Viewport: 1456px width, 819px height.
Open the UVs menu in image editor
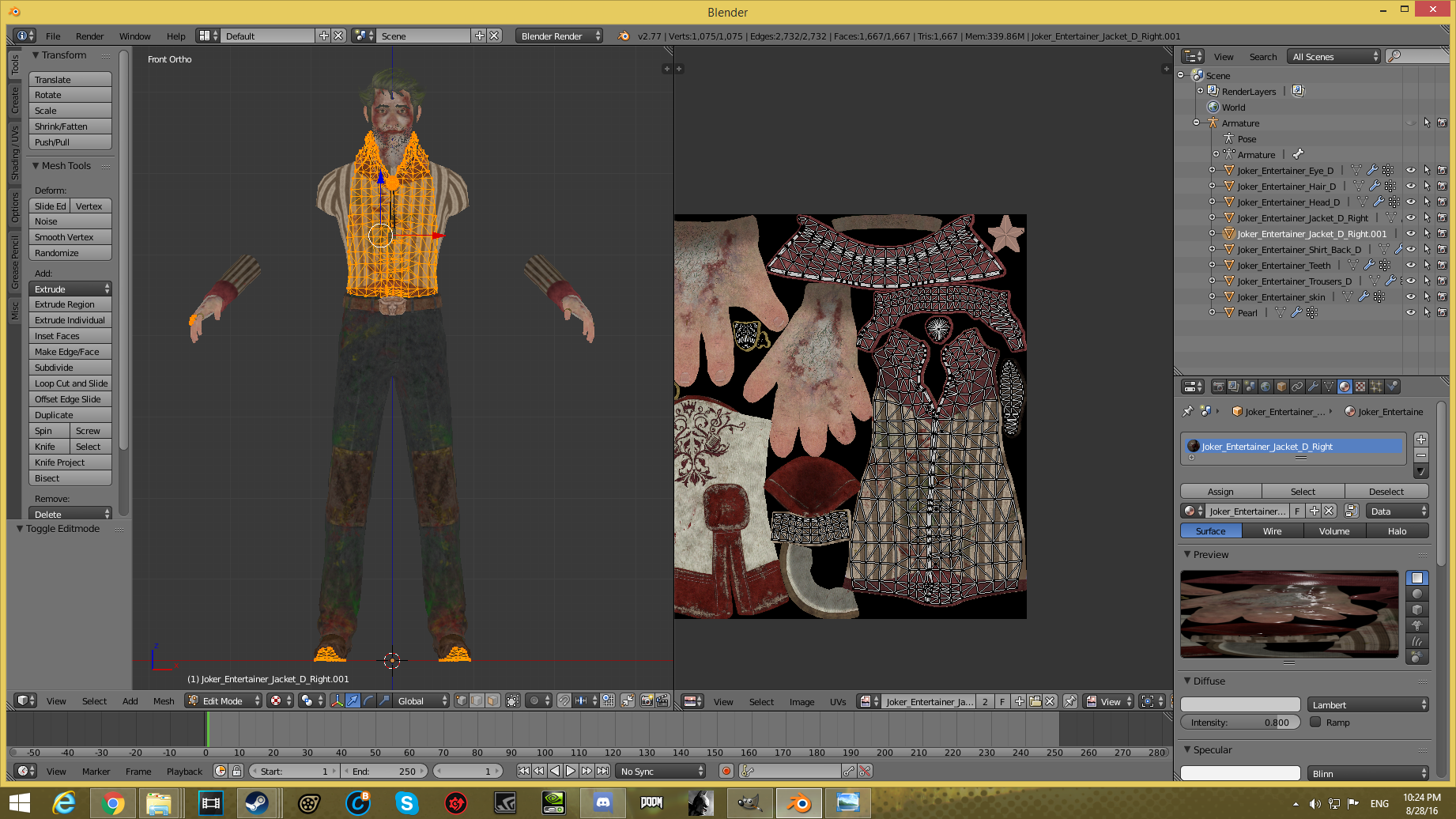(838, 701)
